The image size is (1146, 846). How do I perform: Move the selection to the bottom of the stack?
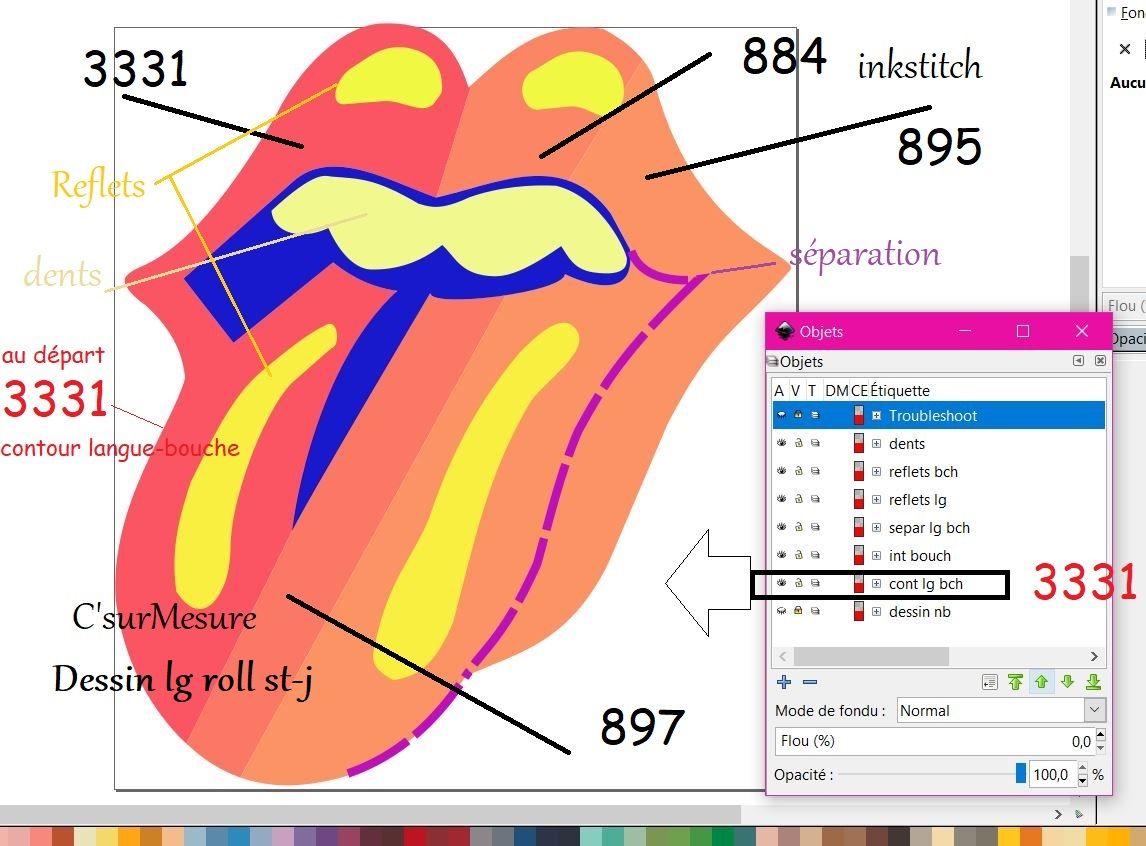point(1093,682)
